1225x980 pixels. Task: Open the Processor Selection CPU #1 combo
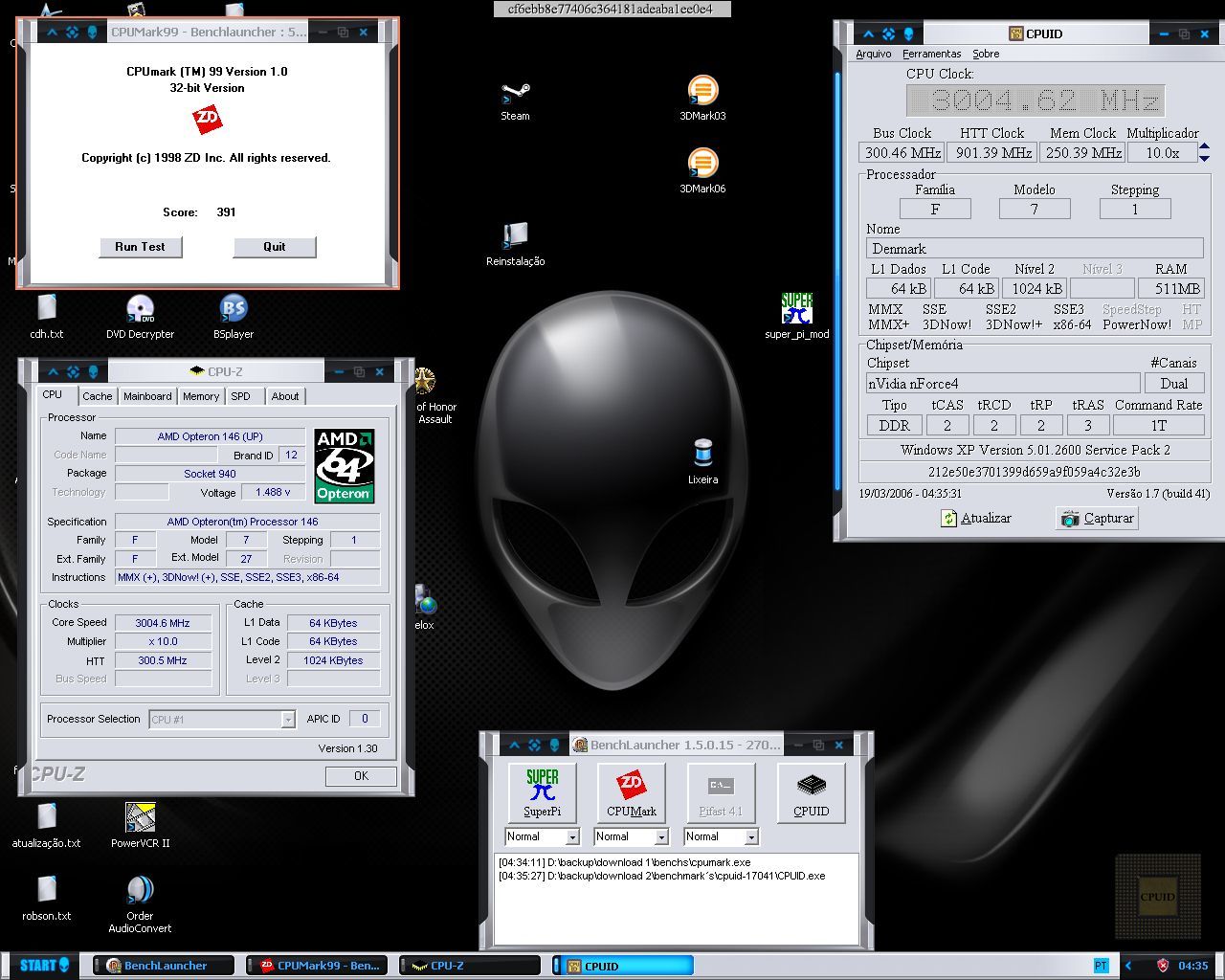pos(222,719)
